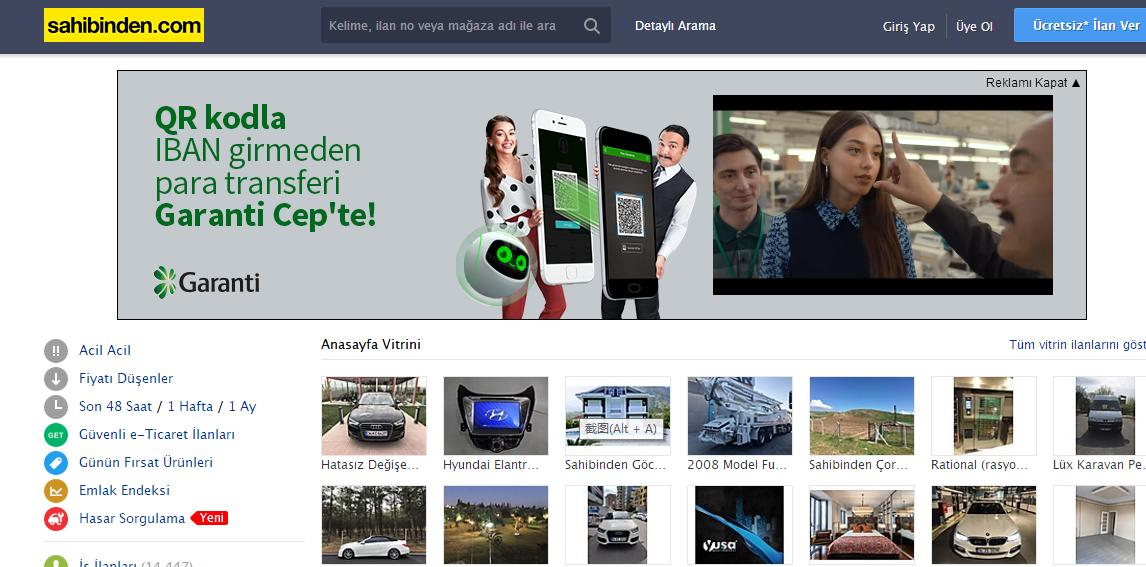Click the search magnifier icon

coord(591,26)
